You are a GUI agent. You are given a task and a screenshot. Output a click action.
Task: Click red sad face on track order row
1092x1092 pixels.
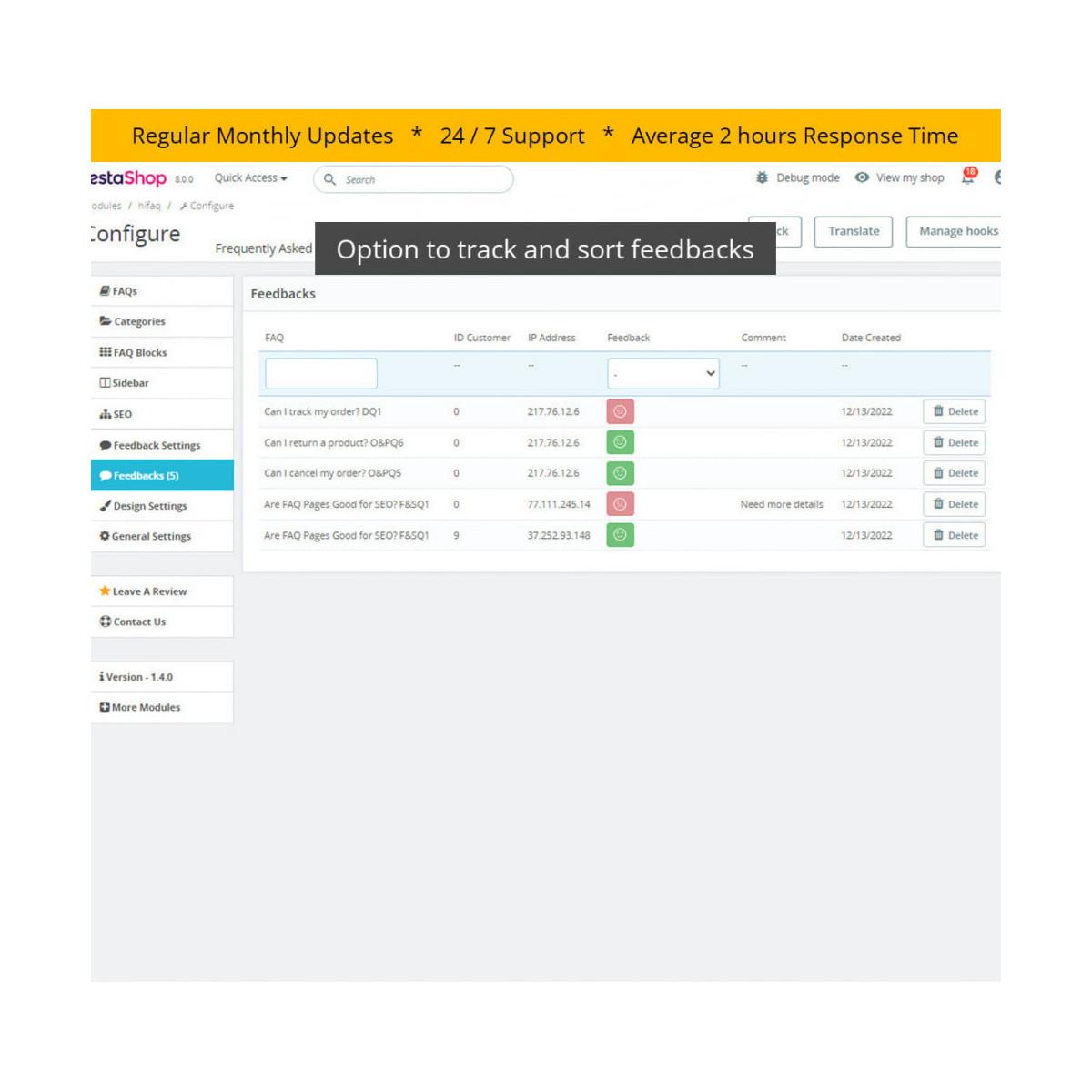pyautogui.click(x=620, y=411)
